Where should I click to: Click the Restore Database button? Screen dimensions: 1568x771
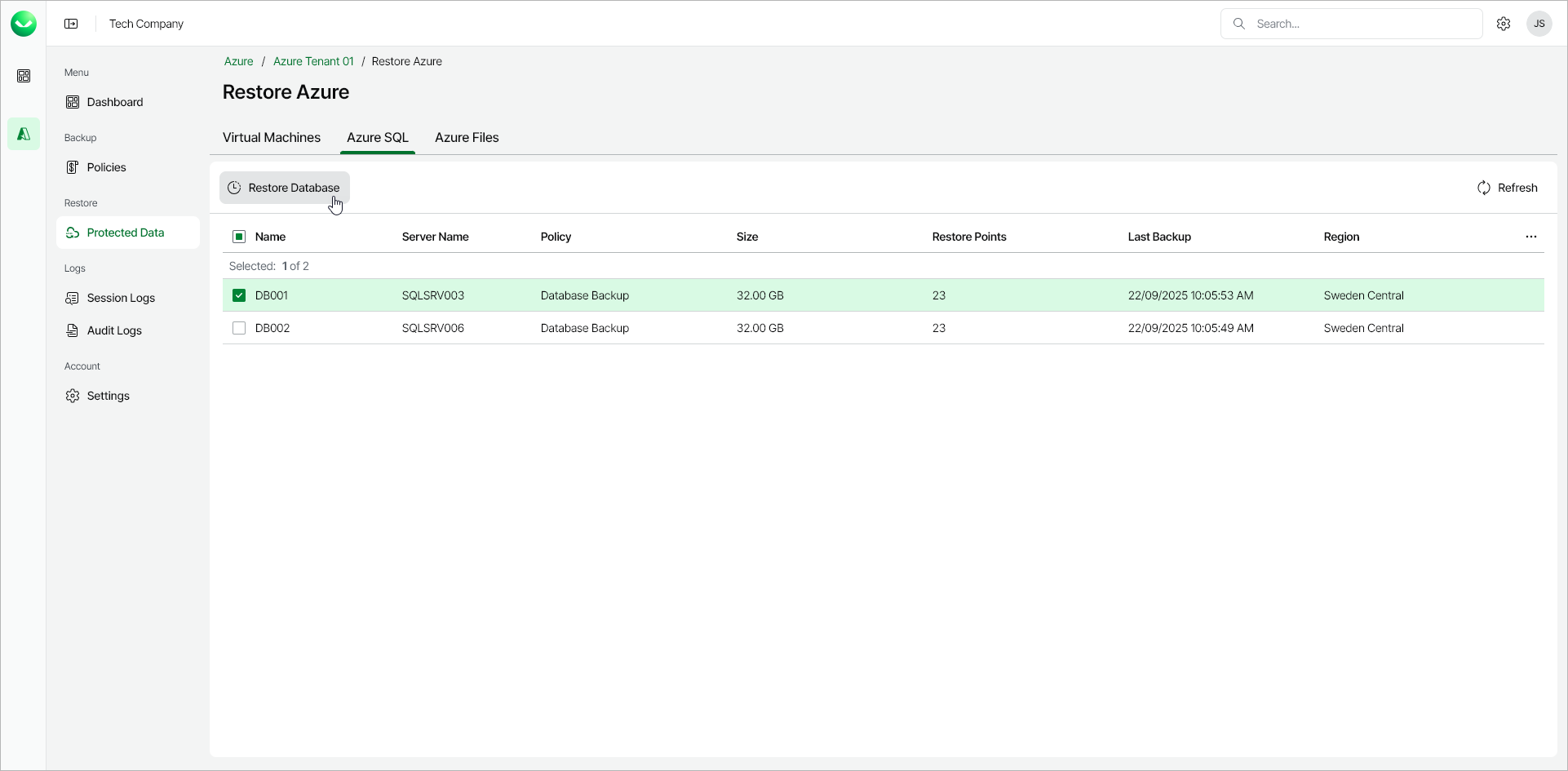tap(284, 187)
